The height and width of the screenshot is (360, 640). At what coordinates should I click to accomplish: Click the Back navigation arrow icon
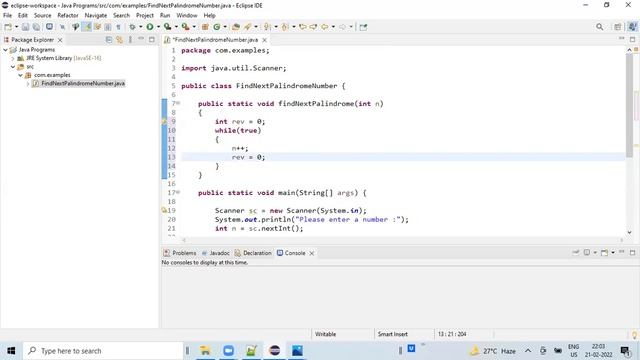click(x=324, y=27)
